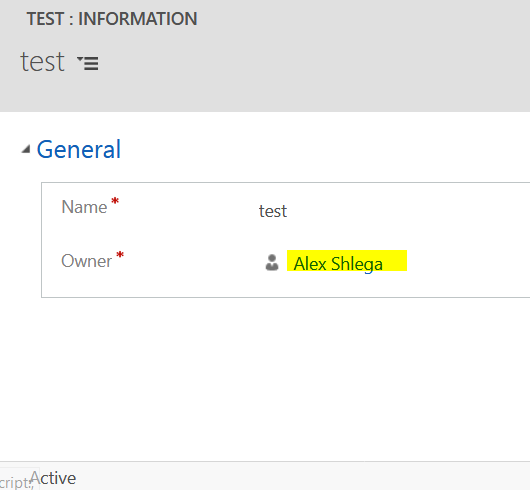Select the Name field value test

coord(273,211)
